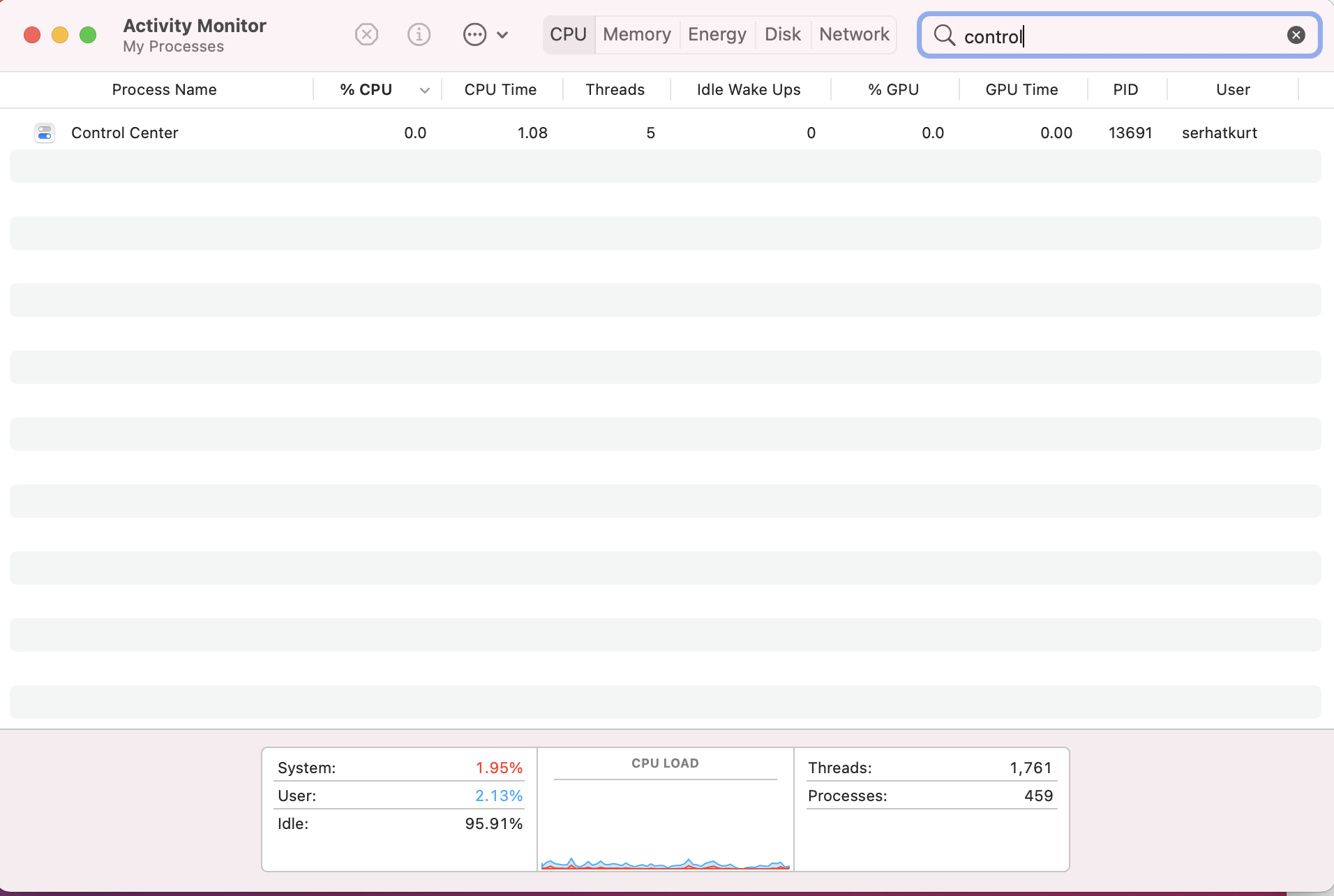The image size is (1334, 896).
Task: Click the Idle percentage 95.91%
Action: (x=494, y=823)
